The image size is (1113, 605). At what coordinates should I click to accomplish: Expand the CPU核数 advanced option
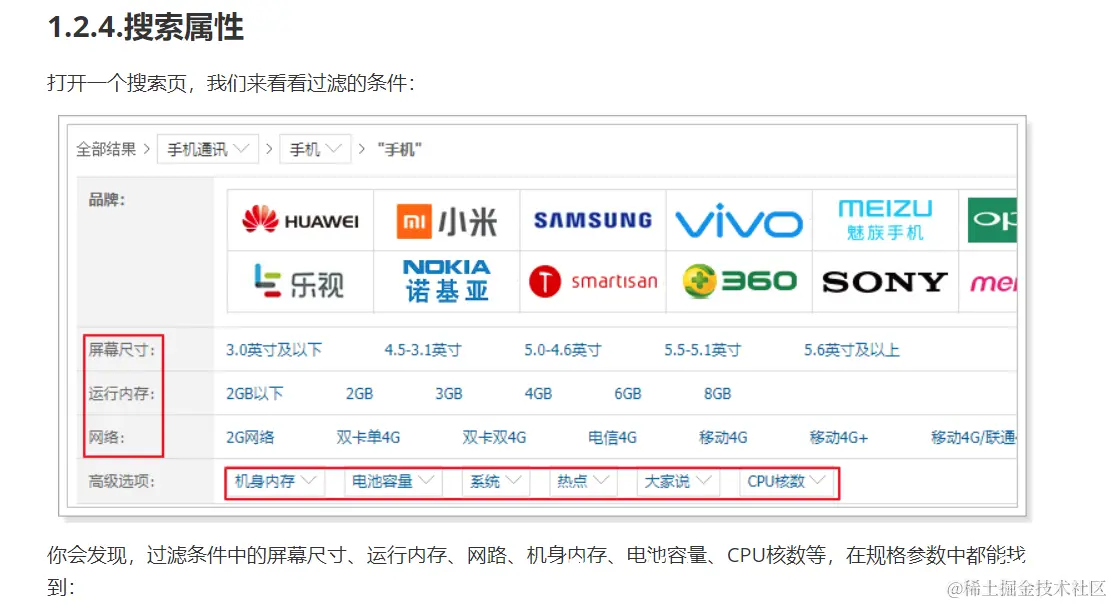786,481
